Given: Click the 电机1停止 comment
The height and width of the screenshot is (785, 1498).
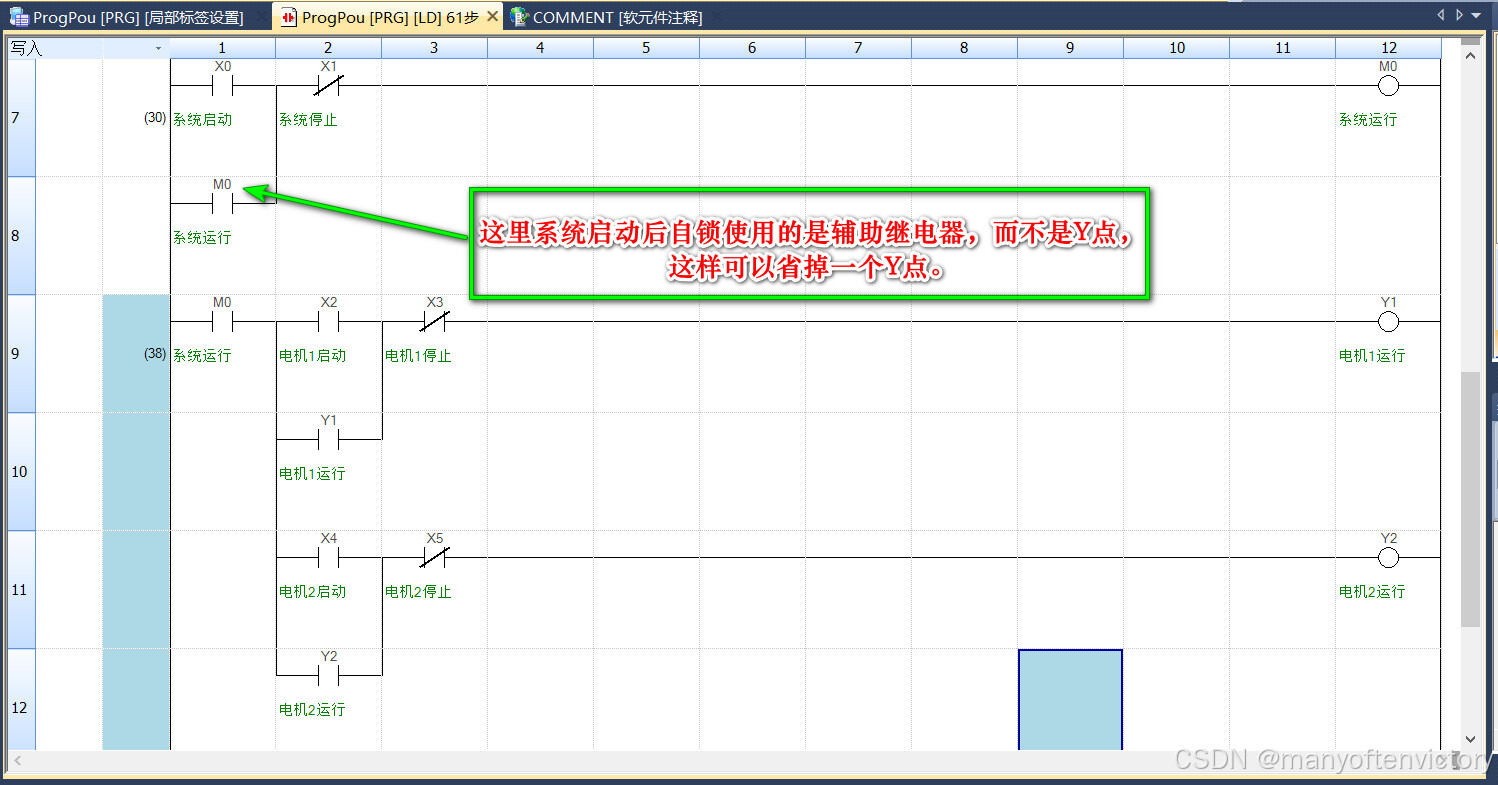Looking at the screenshot, I should click(x=418, y=356).
